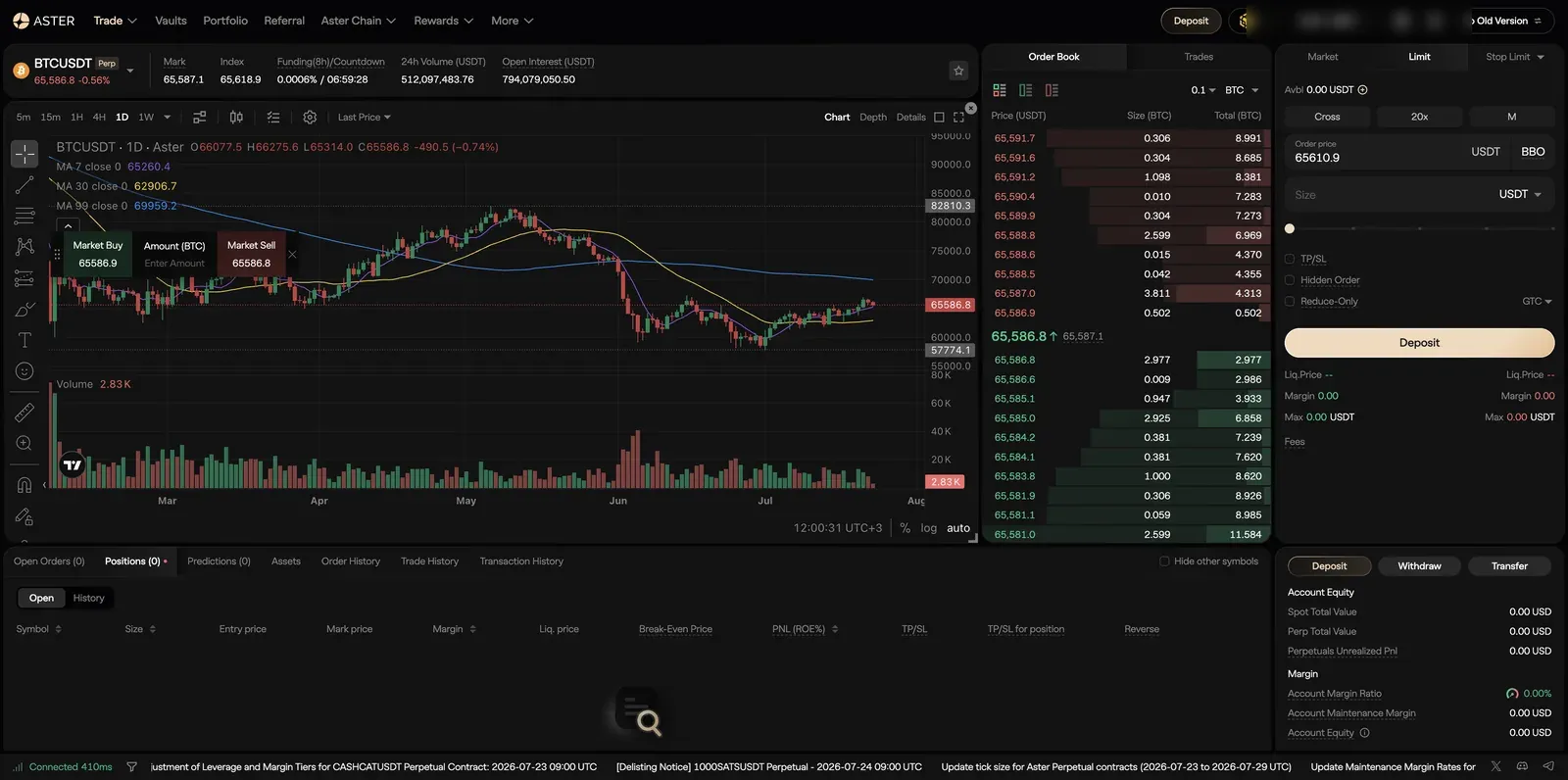
Task: Open the filter icon in status bar
Action: 131,767
